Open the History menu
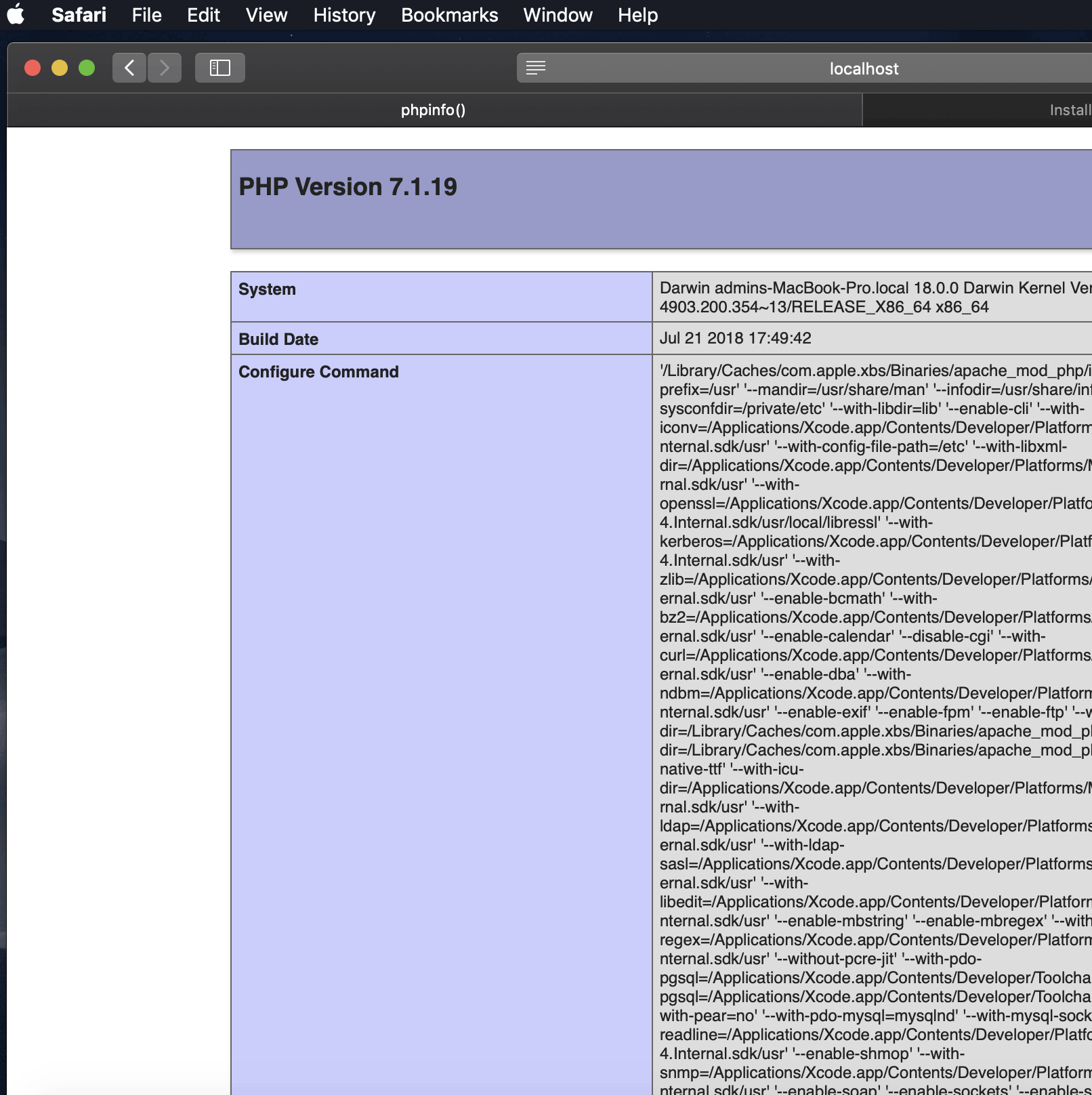1092x1095 pixels. pos(343,14)
